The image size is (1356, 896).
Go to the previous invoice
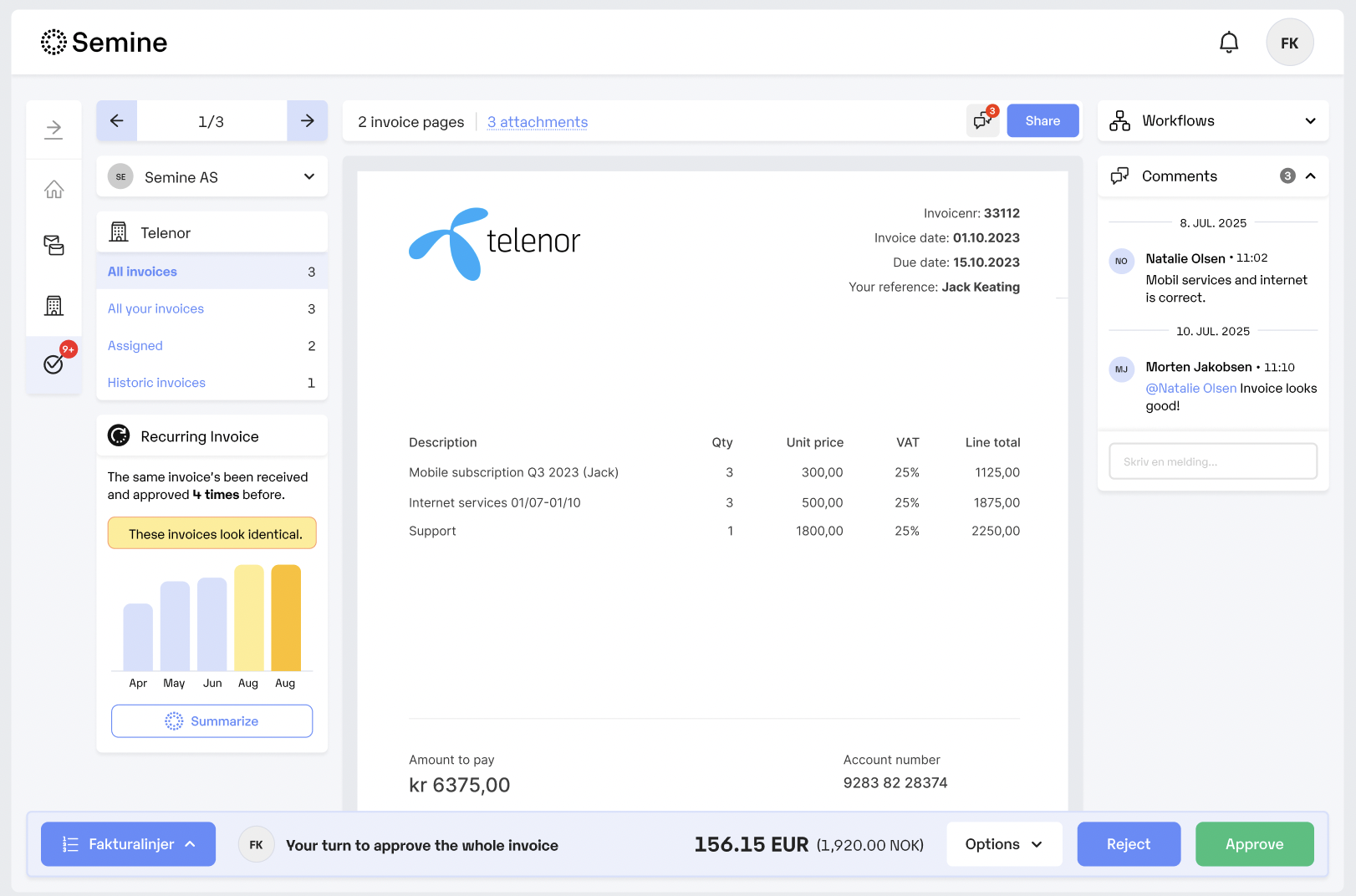(117, 121)
